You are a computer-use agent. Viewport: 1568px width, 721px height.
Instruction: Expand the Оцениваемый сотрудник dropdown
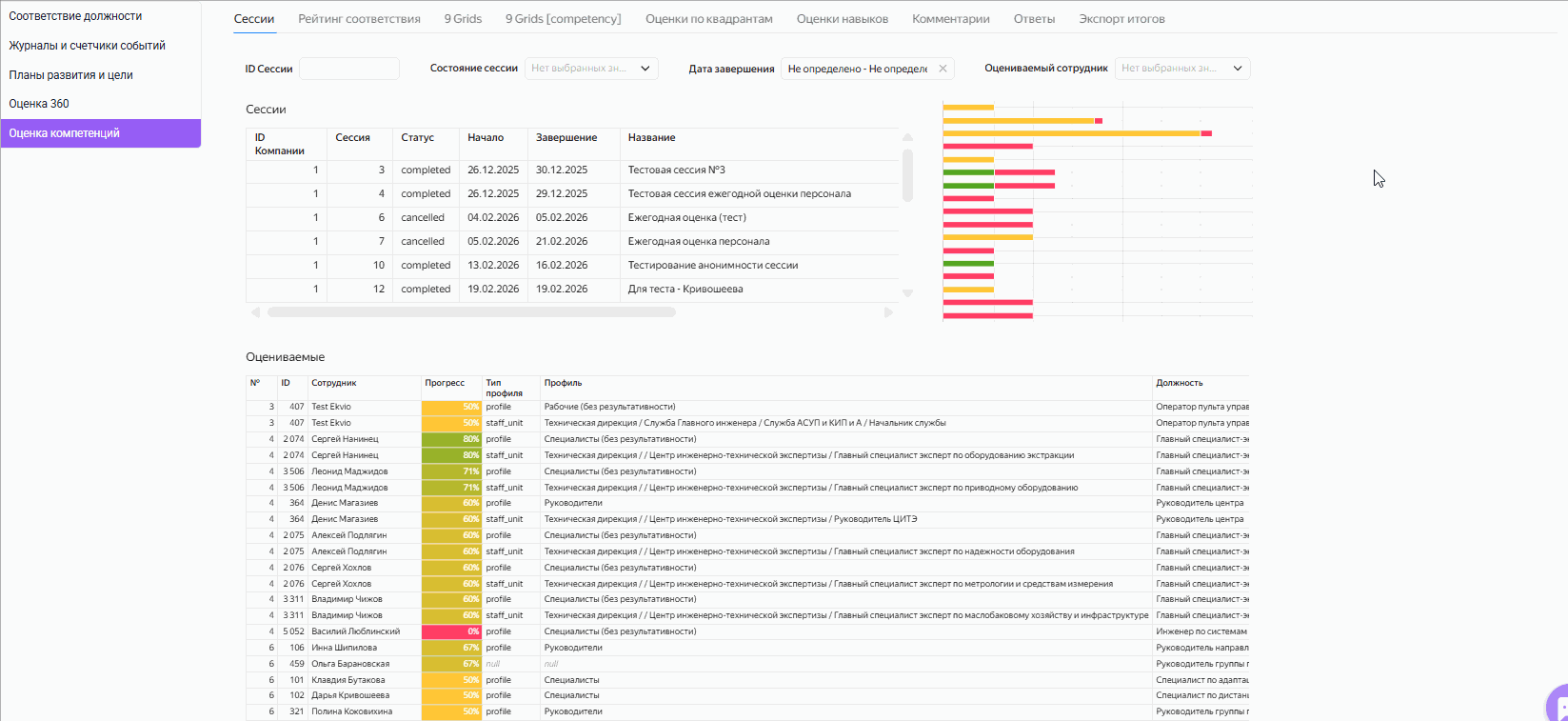pos(1169,69)
